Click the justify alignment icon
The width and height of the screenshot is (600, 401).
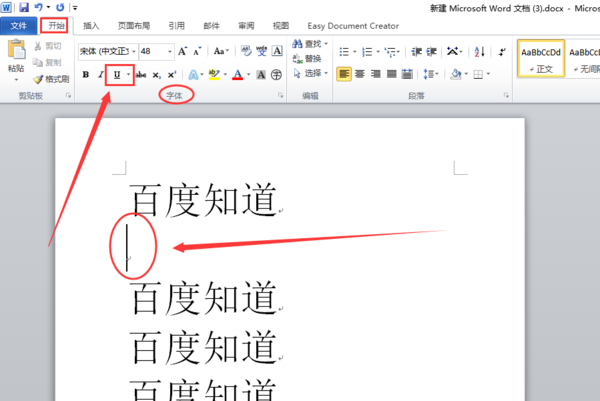391,73
